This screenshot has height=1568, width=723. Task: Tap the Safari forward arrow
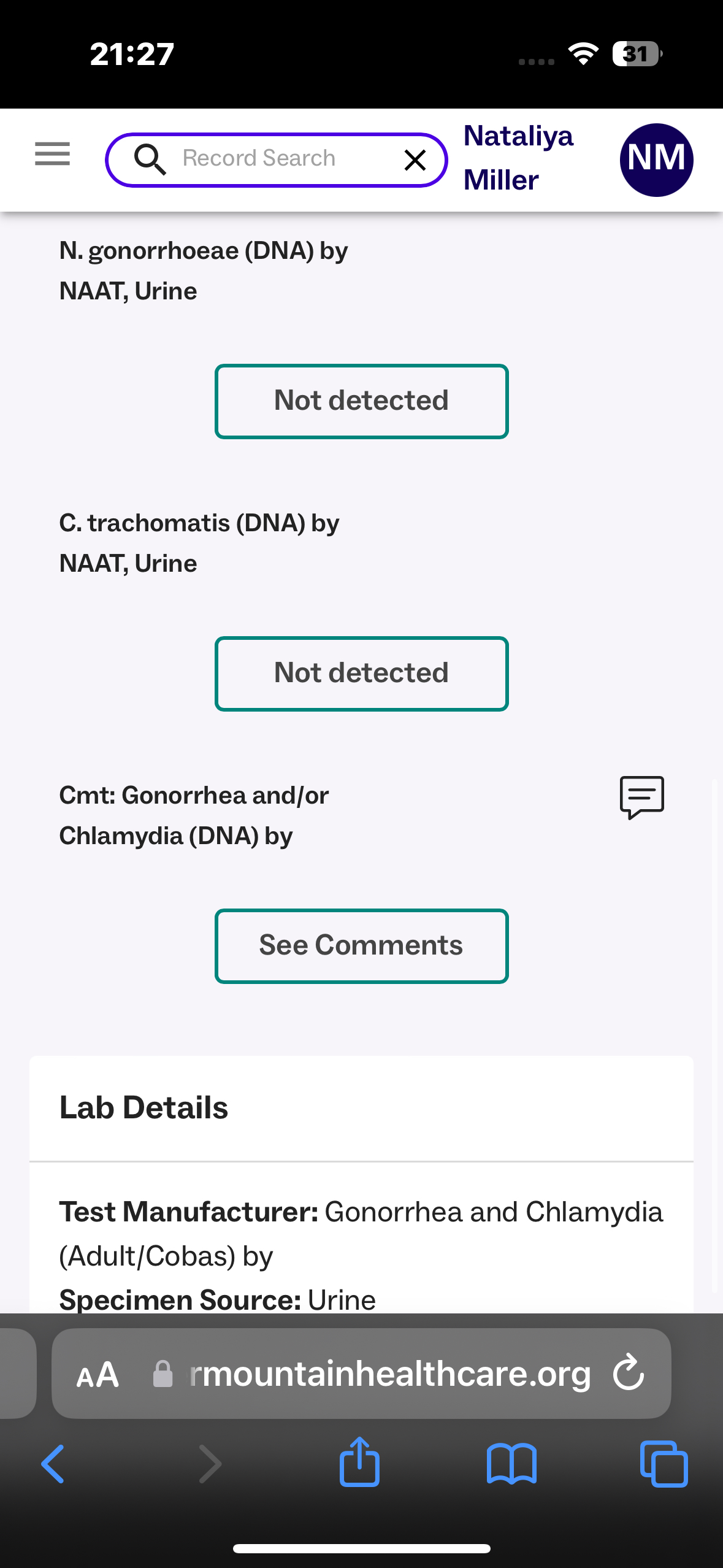pos(210,1464)
